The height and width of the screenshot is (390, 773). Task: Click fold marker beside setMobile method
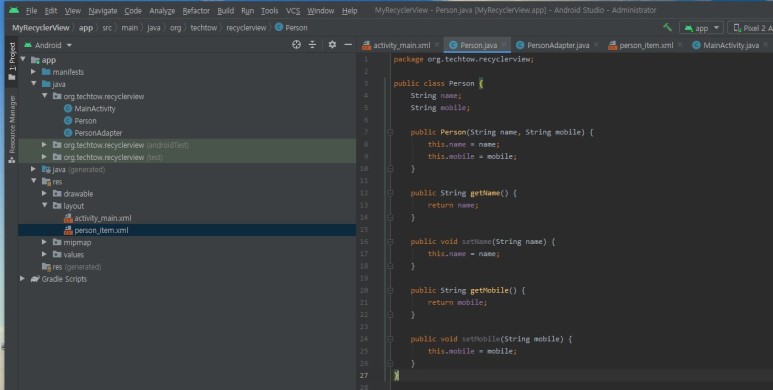390,339
